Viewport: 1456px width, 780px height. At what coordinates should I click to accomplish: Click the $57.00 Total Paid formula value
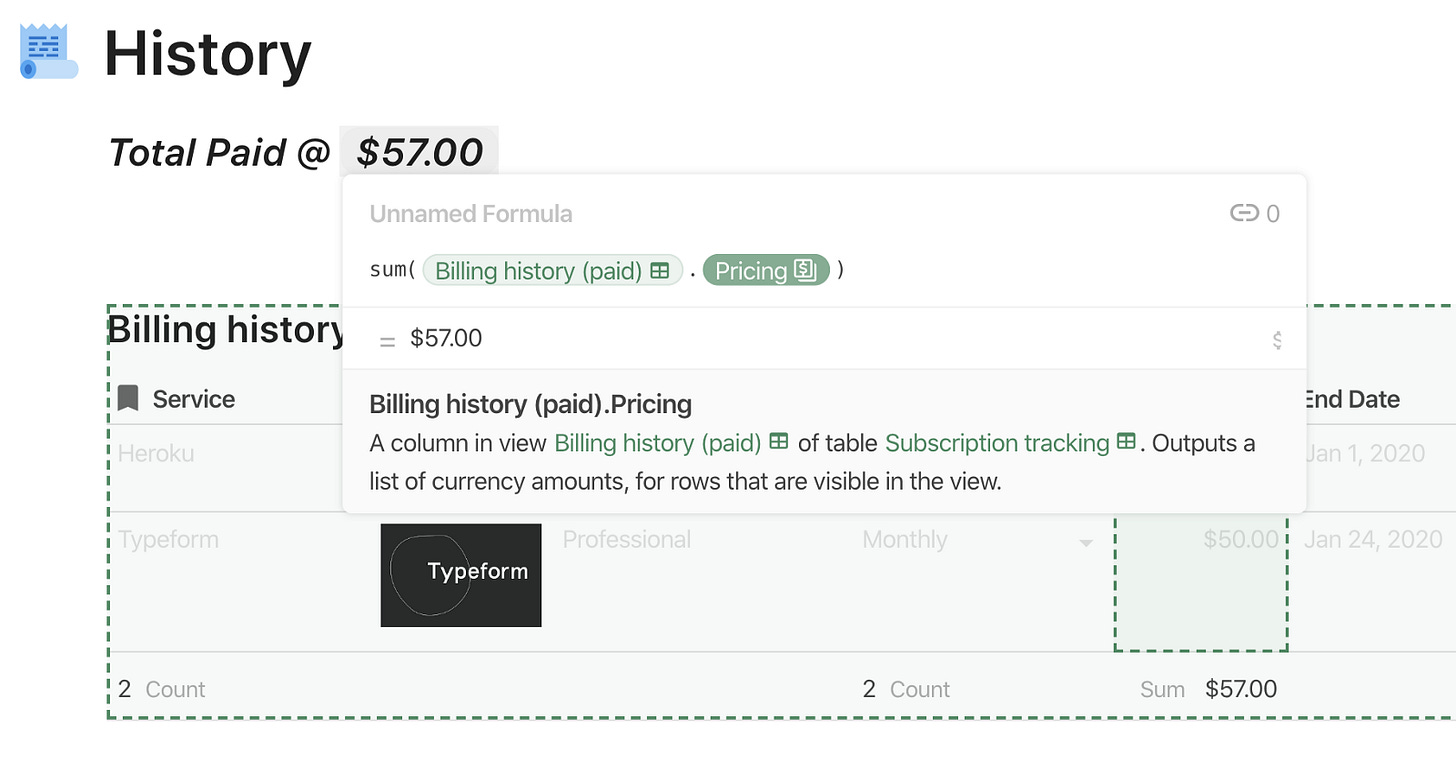[x=419, y=152]
